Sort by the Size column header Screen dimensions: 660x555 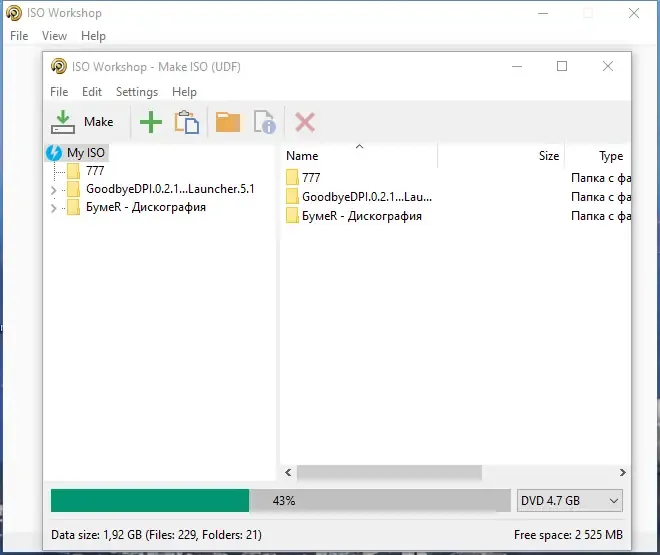tap(501, 155)
